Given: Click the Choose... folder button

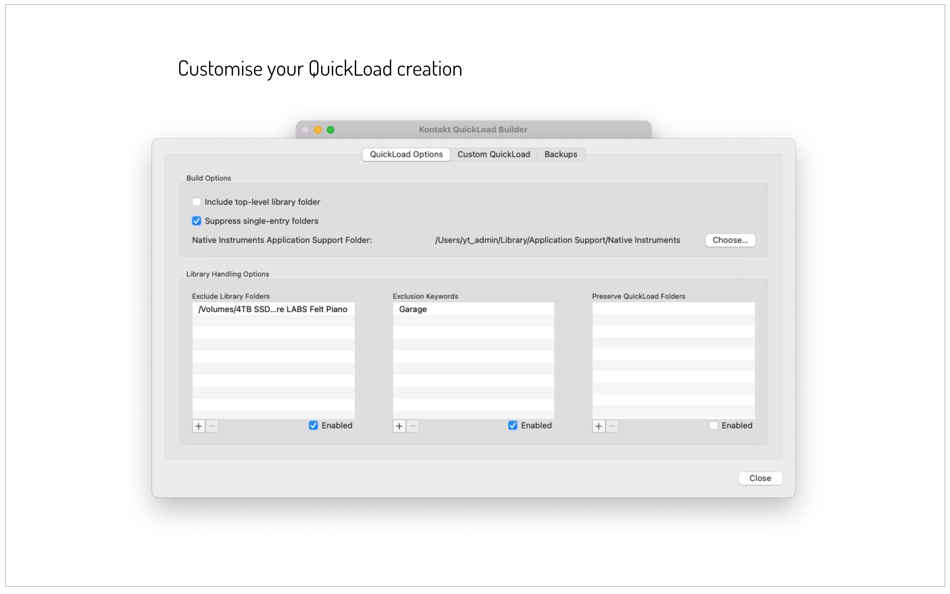Looking at the screenshot, I should 730,240.
